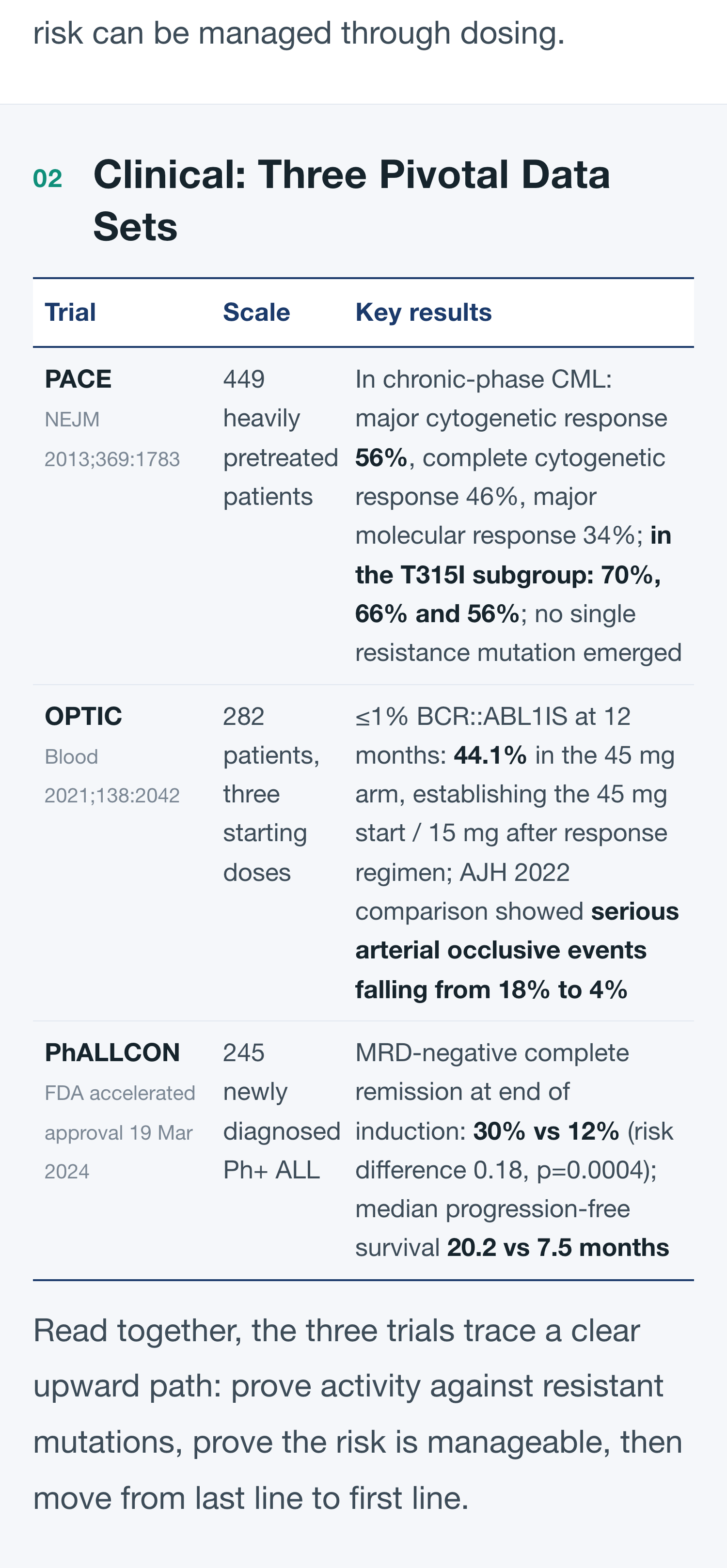Click the Scale column header
The height and width of the screenshot is (1568, 727).
pos(256,312)
